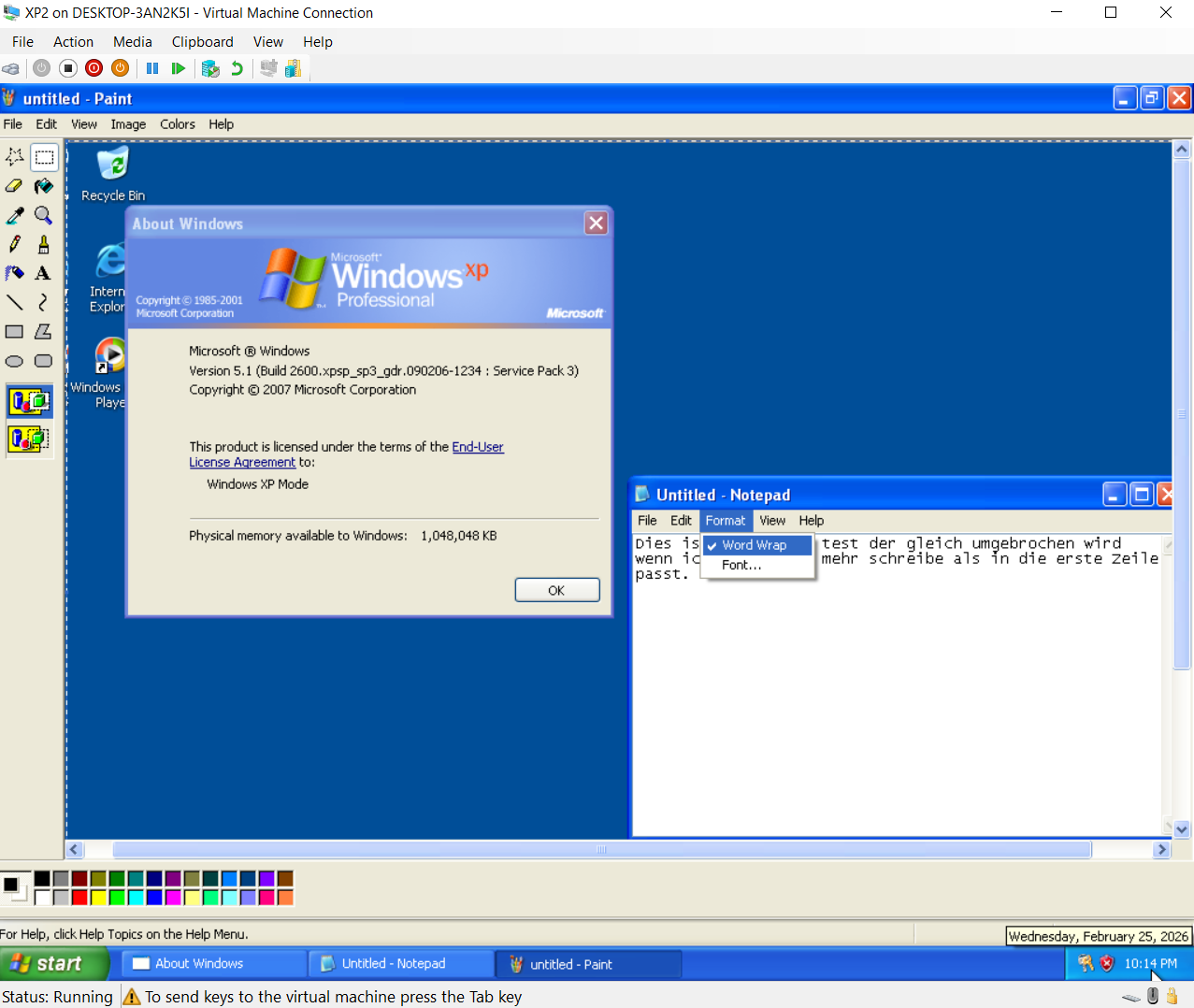
Task: Choose the Rounded Rectangle tool
Action: pyautogui.click(x=44, y=361)
